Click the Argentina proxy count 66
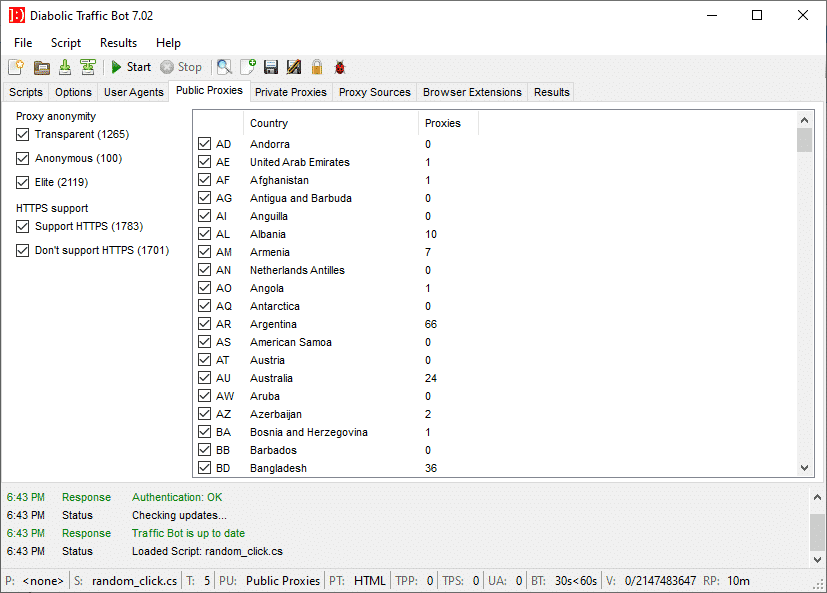Screen dimensions: 827x593 tap(431, 324)
